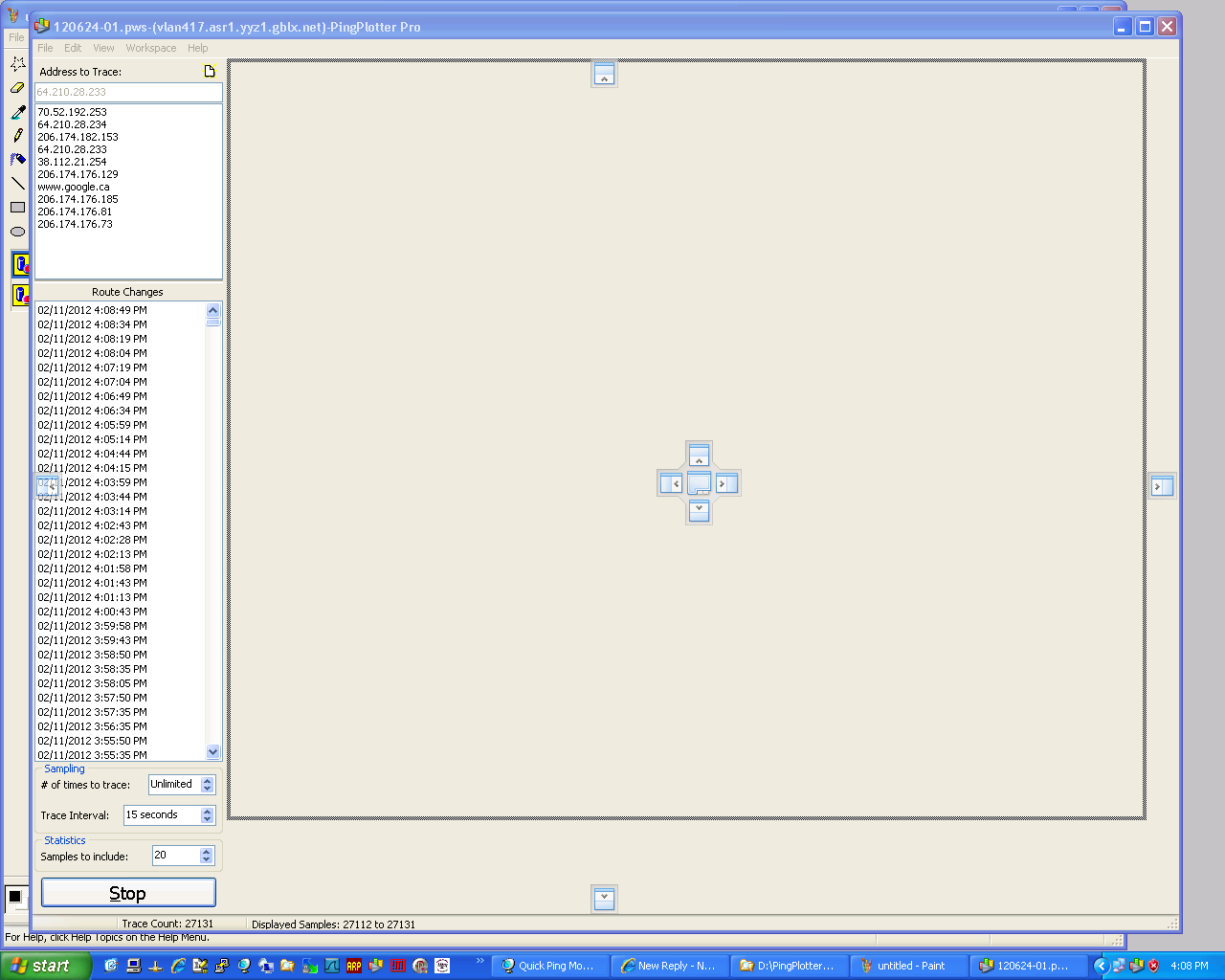1225x980 pixels.
Task: Select the Eraser tool in Paint toolbox
Action: (17, 88)
